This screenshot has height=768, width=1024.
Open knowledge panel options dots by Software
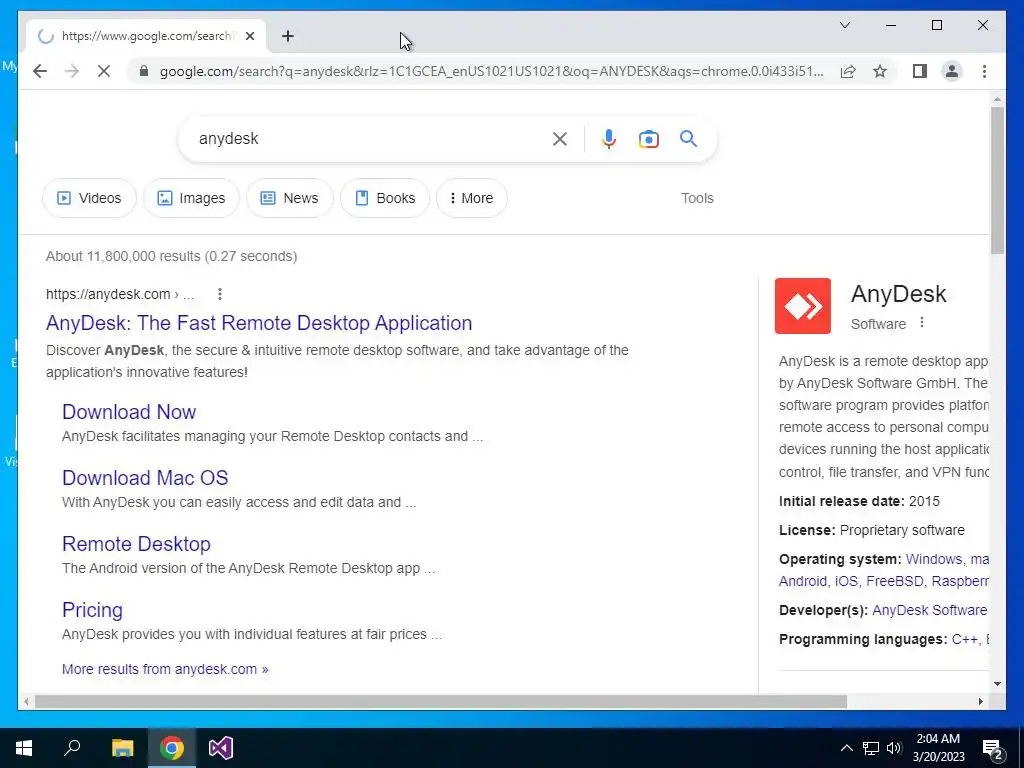coord(921,323)
